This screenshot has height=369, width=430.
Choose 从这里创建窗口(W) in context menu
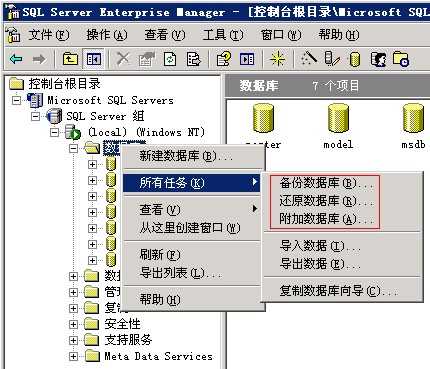[x=191, y=228]
